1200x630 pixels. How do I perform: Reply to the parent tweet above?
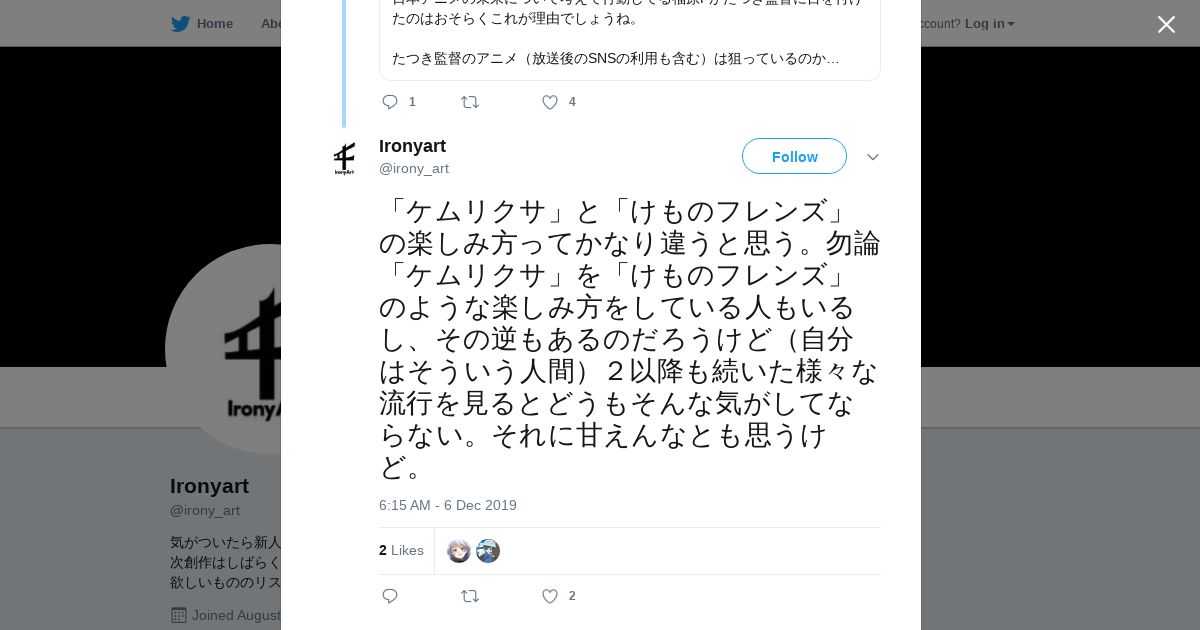pos(390,102)
